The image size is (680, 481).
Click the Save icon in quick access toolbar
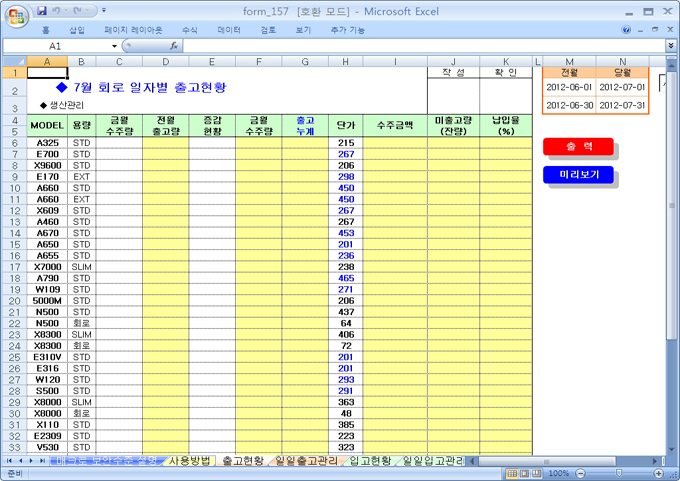click(41, 10)
